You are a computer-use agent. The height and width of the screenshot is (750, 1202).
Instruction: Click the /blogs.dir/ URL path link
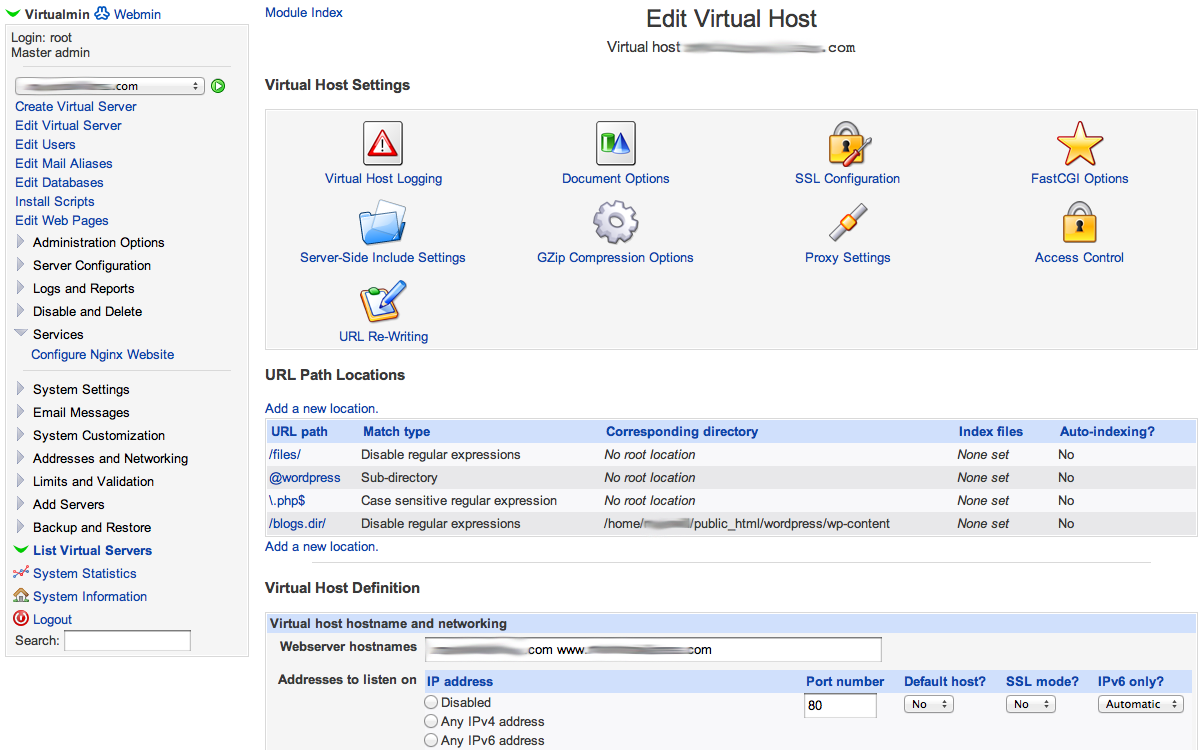[x=297, y=524]
